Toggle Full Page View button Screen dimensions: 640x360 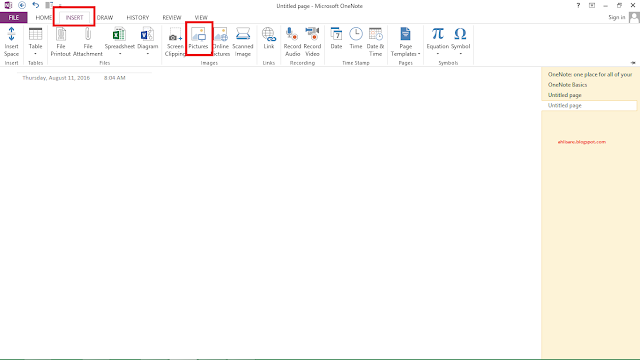pyautogui.click(x=592, y=6)
